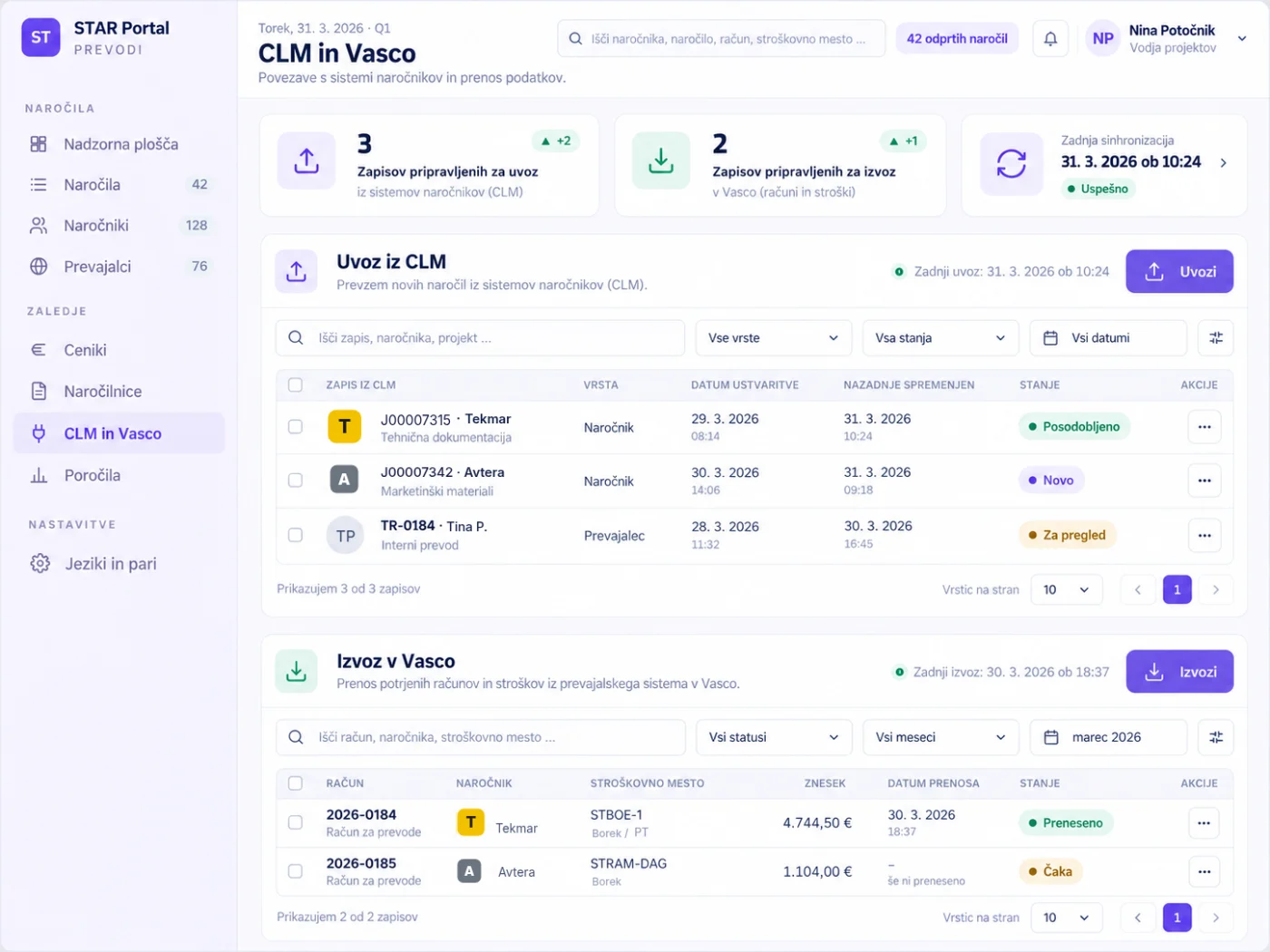1270x952 pixels.
Task: Open actions menu for J00007315 Tekmar row
Action: point(1205,427)
